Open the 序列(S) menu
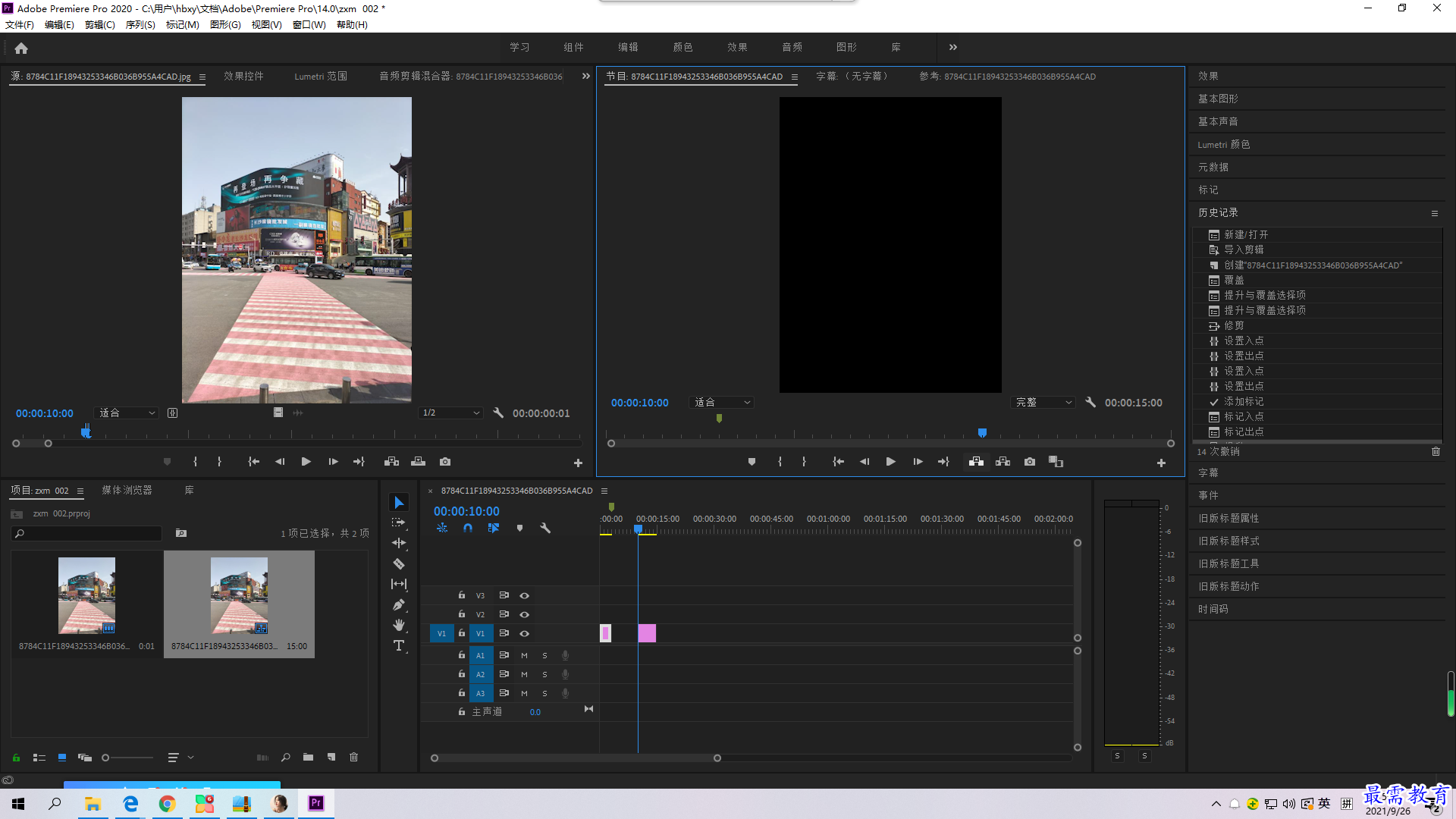This screenshot has height=819, width=1456. click(x=140, y=25)
